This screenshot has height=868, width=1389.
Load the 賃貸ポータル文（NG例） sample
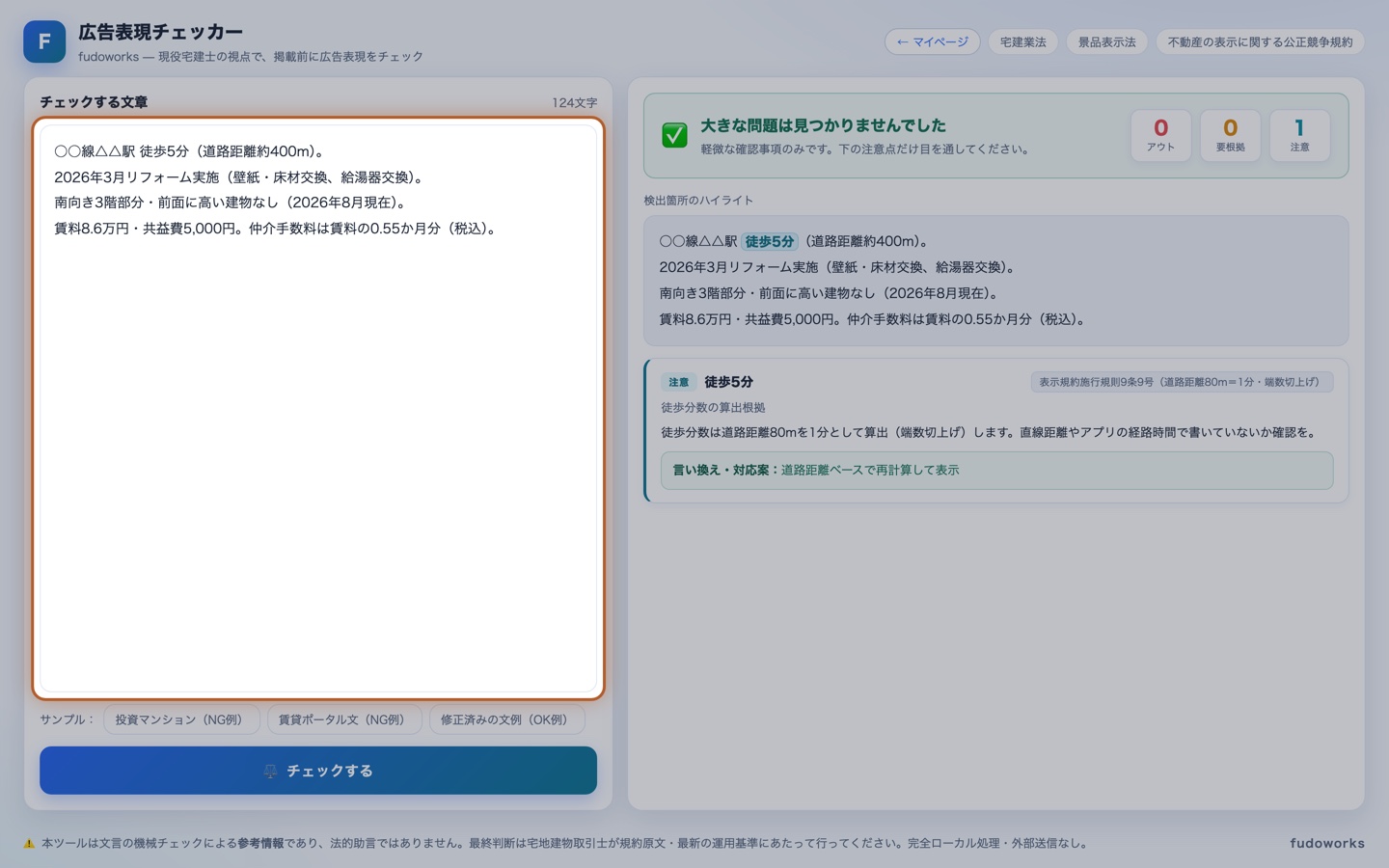pos(343,719)
